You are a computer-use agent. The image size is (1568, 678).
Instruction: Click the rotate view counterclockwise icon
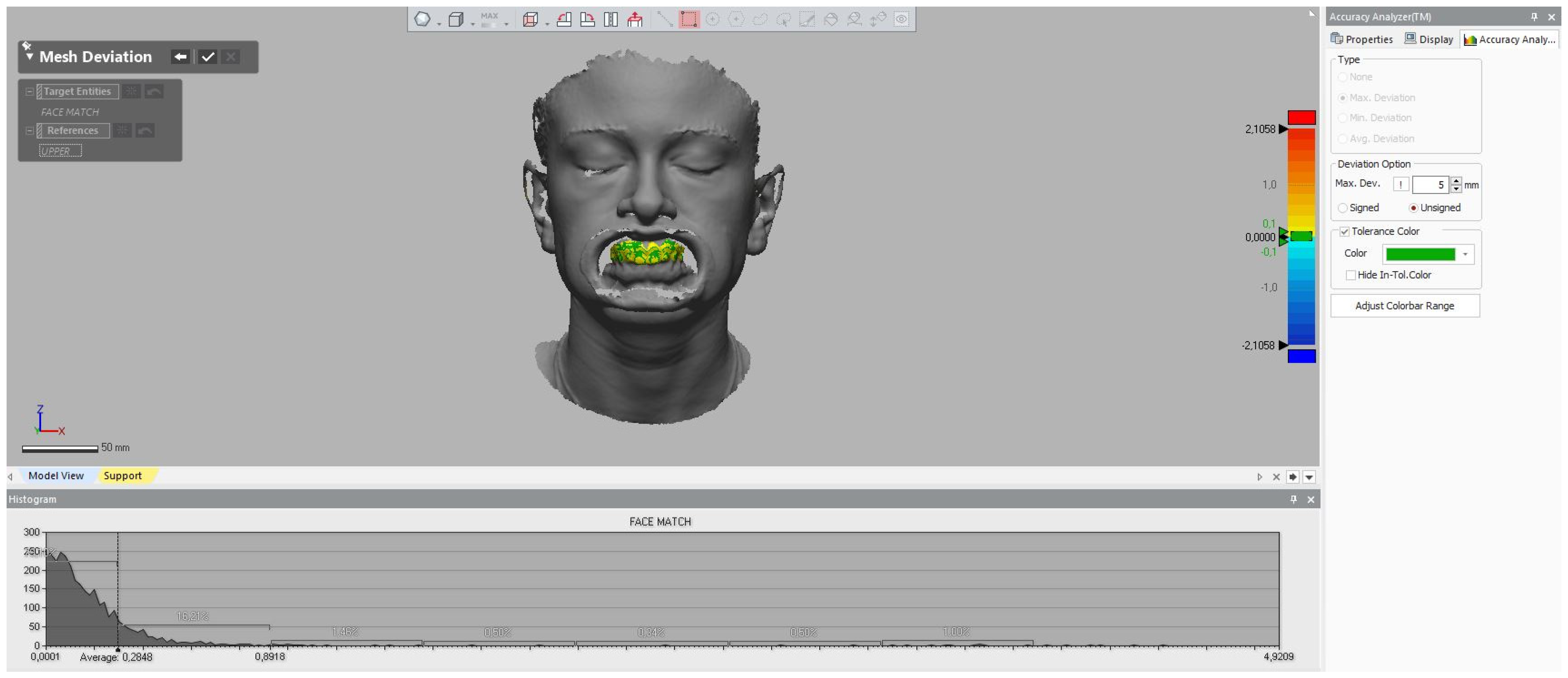click(x=564, y=19)
